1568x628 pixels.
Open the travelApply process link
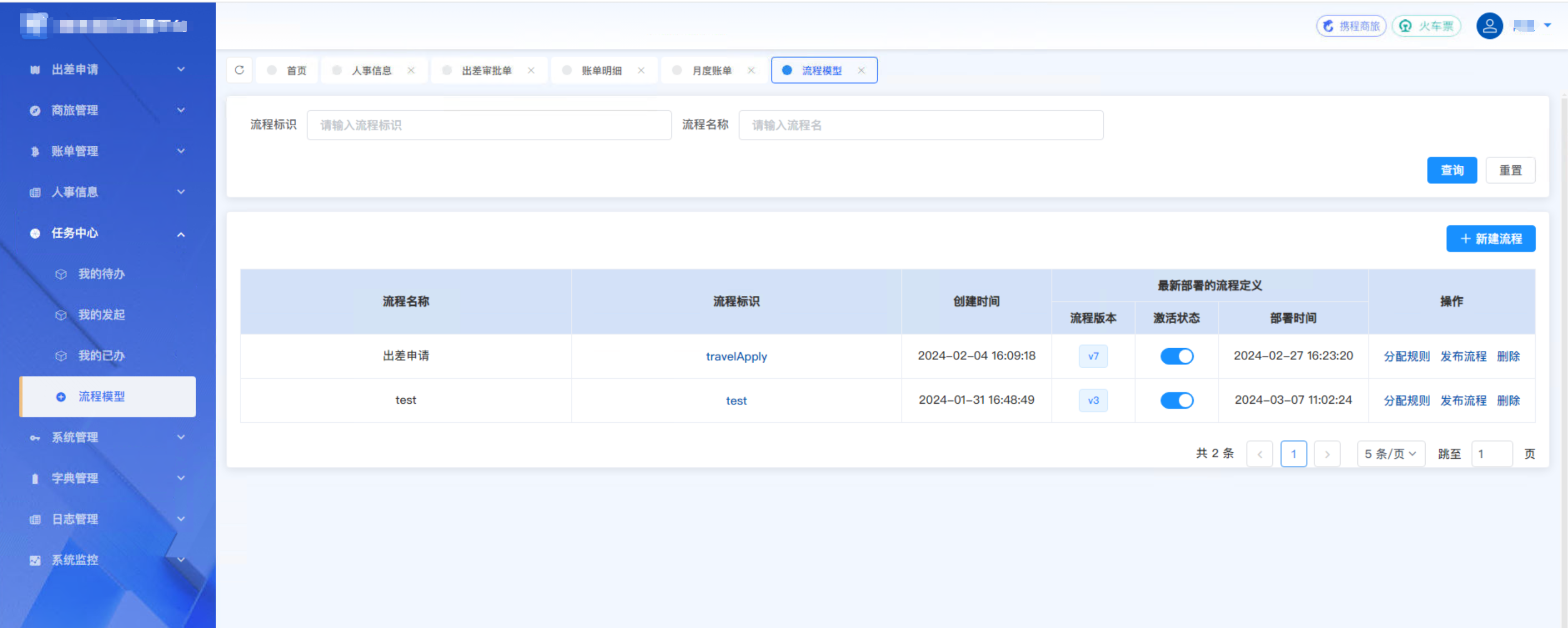point(736,357)
